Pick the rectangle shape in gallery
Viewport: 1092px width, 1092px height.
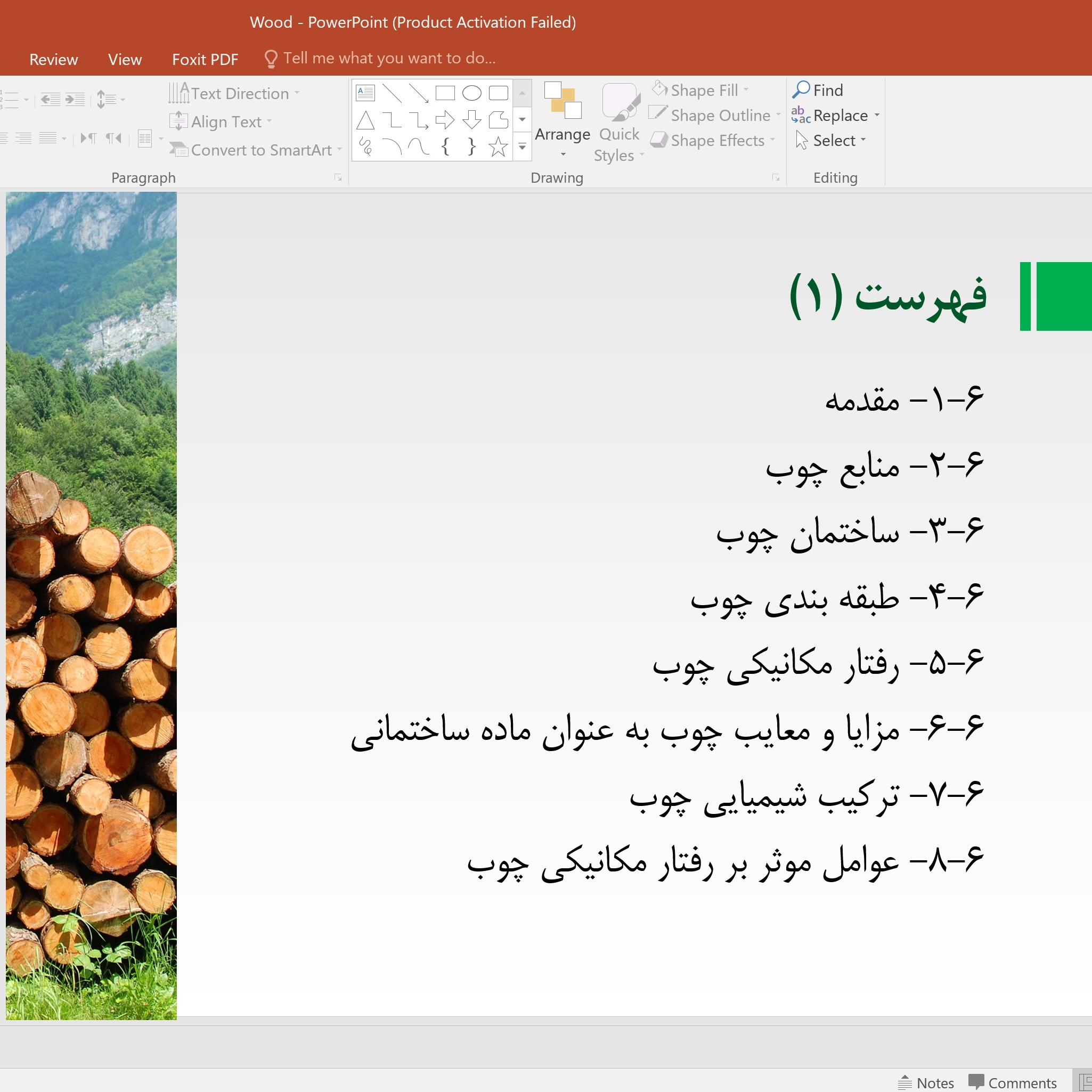click(445, 93)
